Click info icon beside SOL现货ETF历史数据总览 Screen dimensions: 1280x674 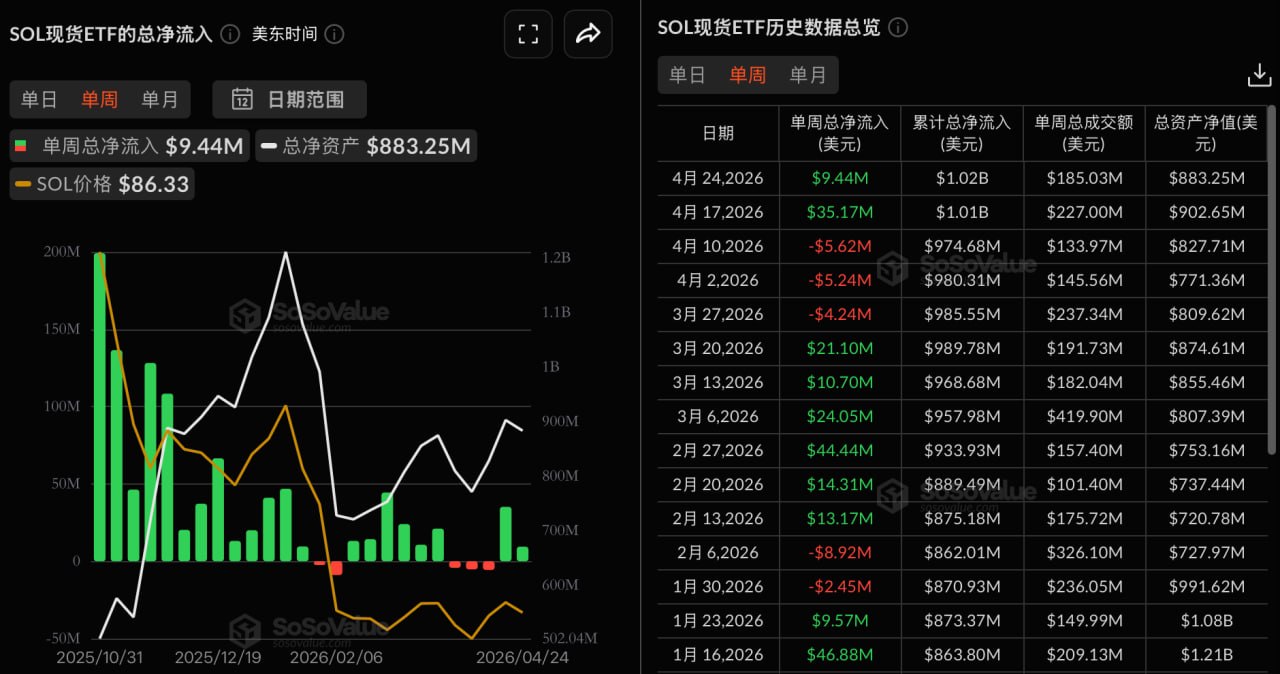pos(898,27)
